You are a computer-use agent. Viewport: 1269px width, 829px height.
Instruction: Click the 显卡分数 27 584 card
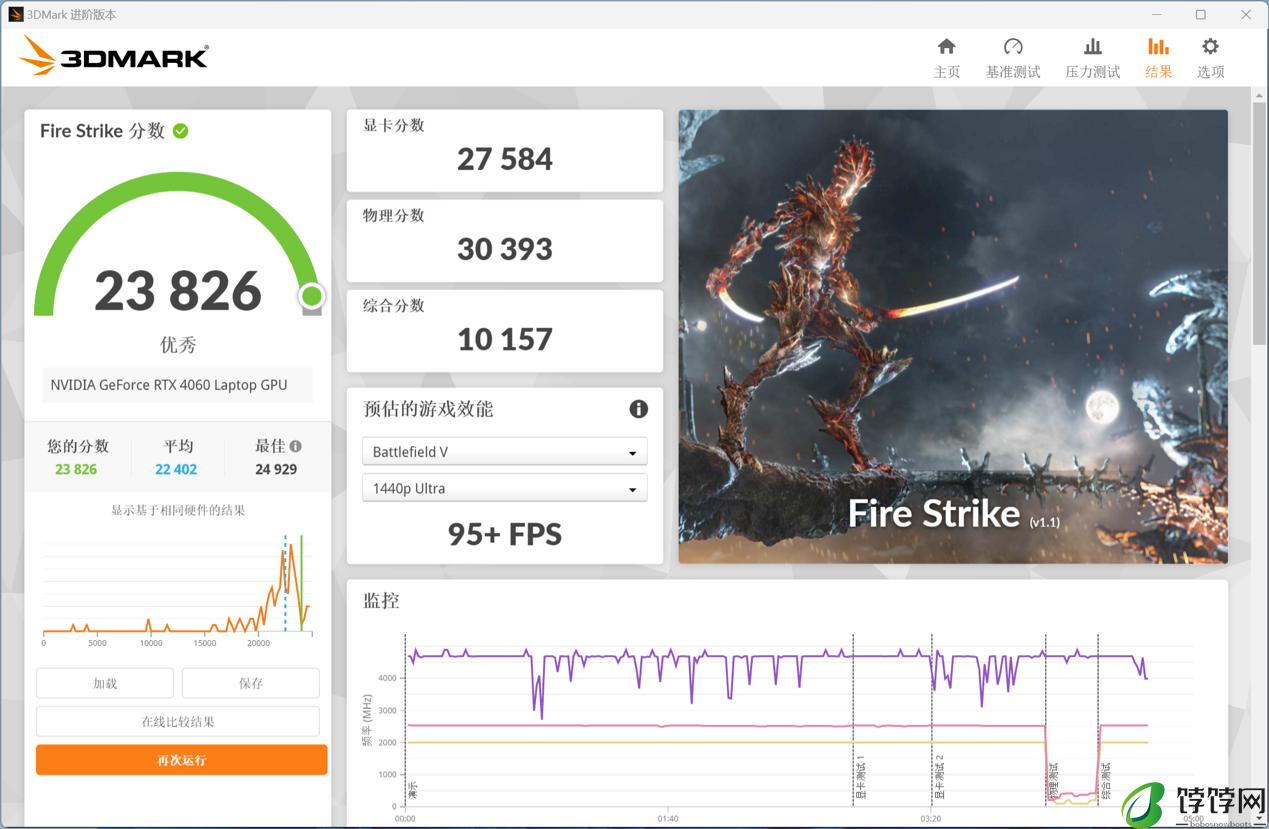click(x=504, y=150)
